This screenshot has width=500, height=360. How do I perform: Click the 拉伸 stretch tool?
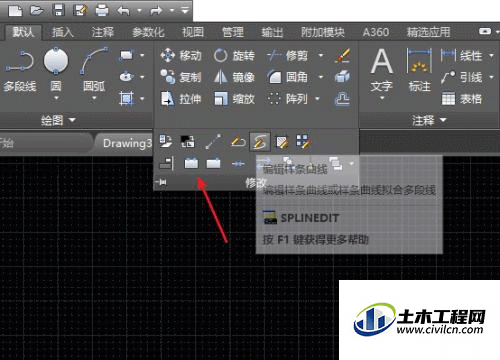coord(181,99)
